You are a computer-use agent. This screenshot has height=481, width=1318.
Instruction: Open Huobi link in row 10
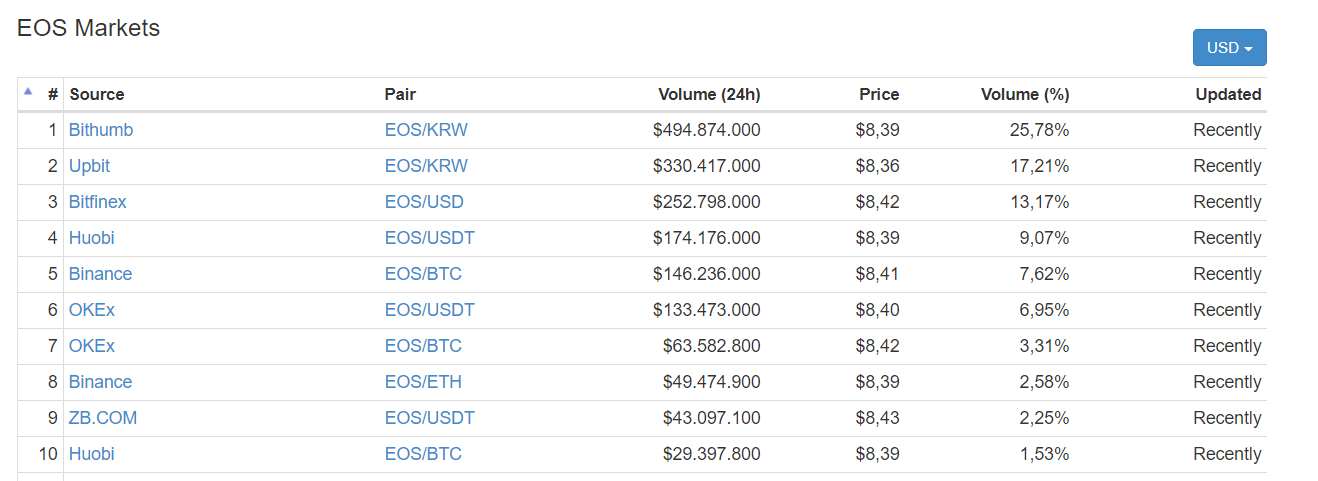point(92,454)
